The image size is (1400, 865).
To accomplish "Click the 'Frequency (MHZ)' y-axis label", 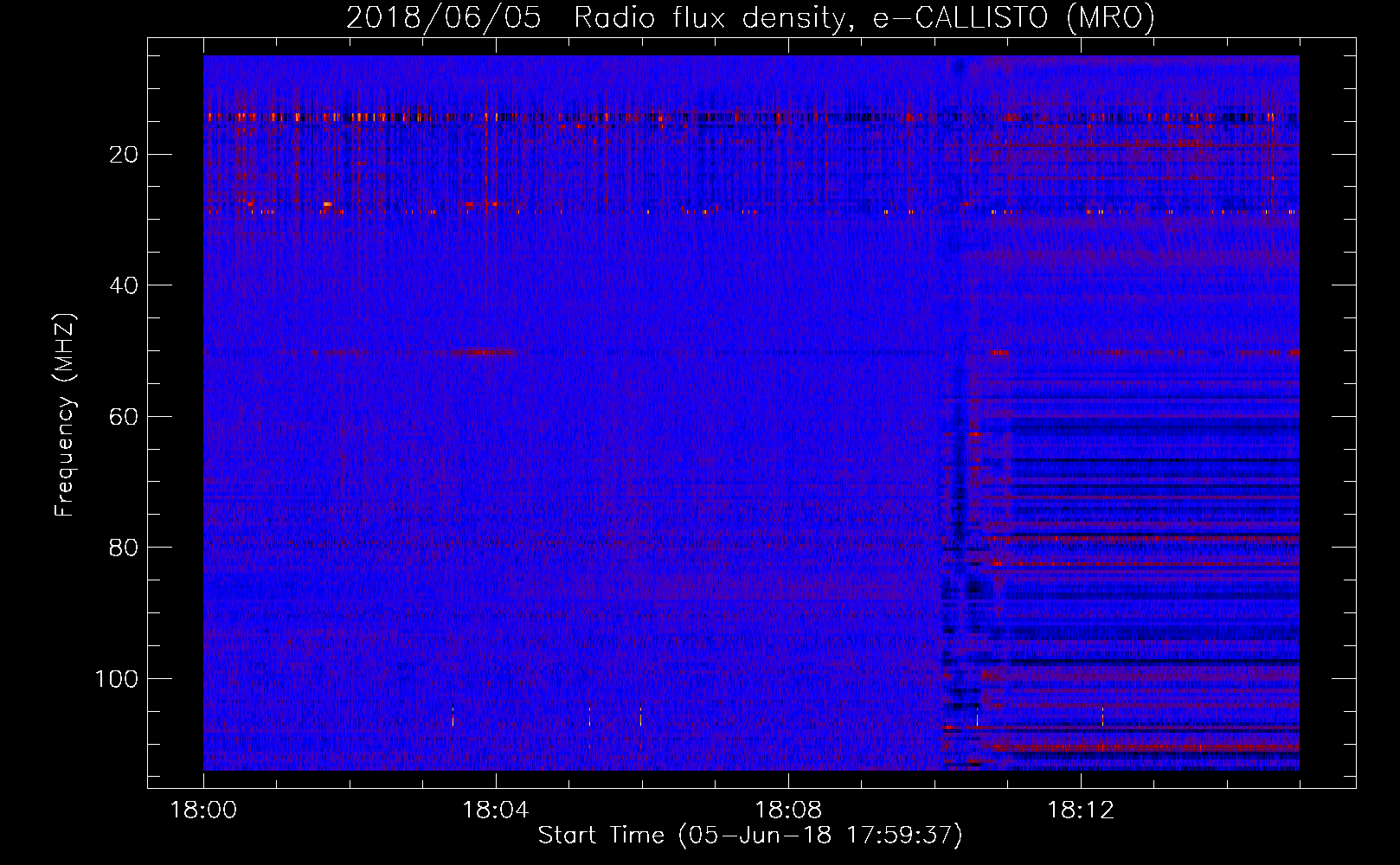I will [x=66, y=415].
